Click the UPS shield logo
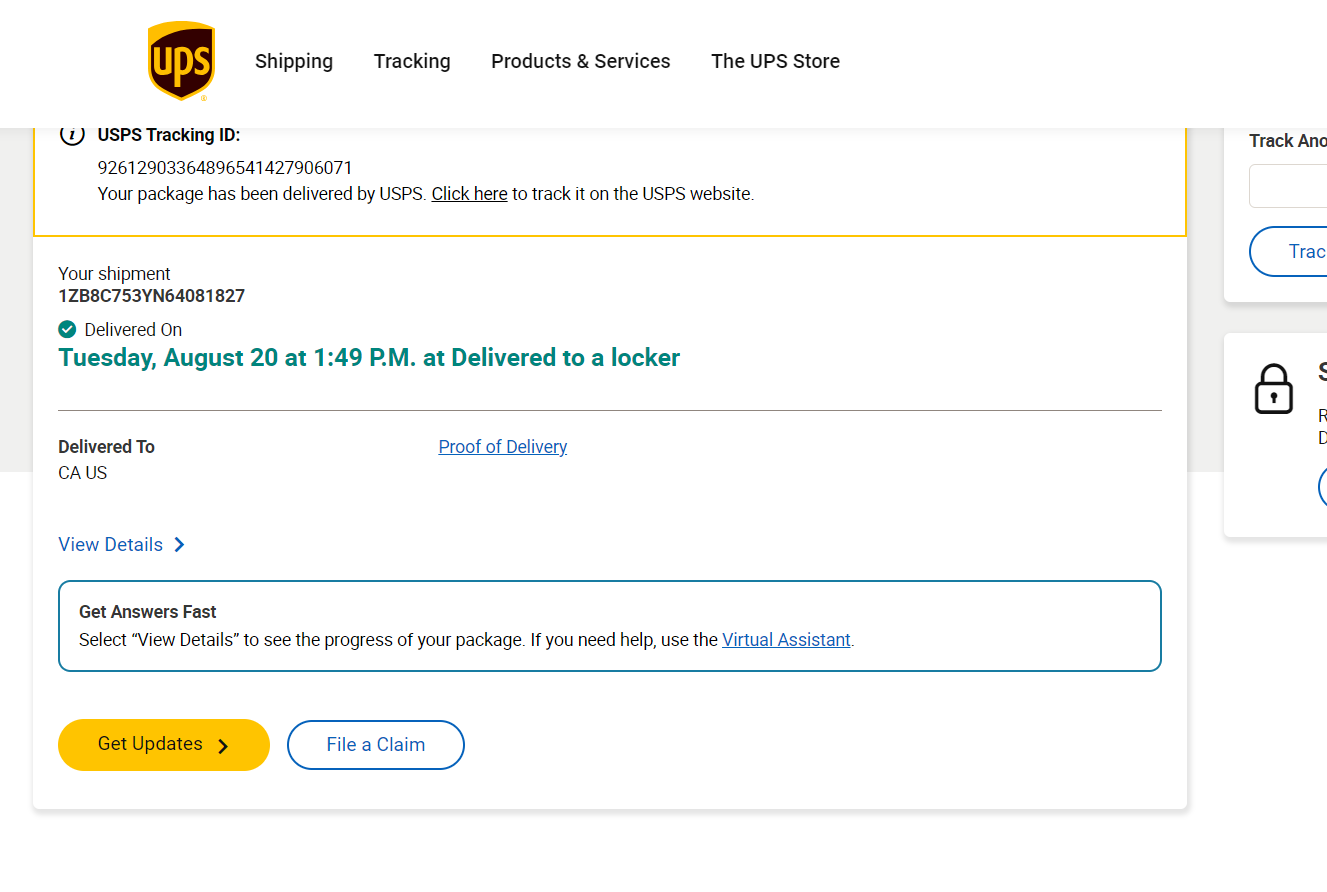The image size is (1327, 892). tap(181, 61)
